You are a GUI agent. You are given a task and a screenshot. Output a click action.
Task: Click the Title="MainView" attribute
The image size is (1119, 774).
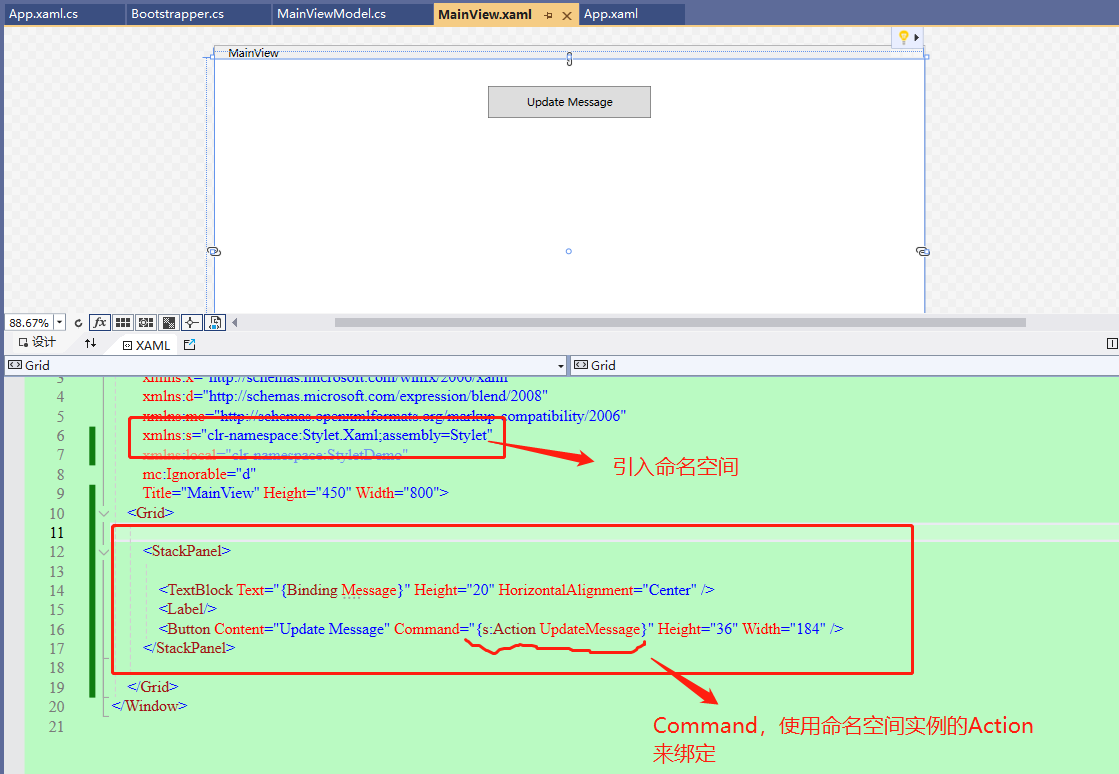tap(201, 493)
